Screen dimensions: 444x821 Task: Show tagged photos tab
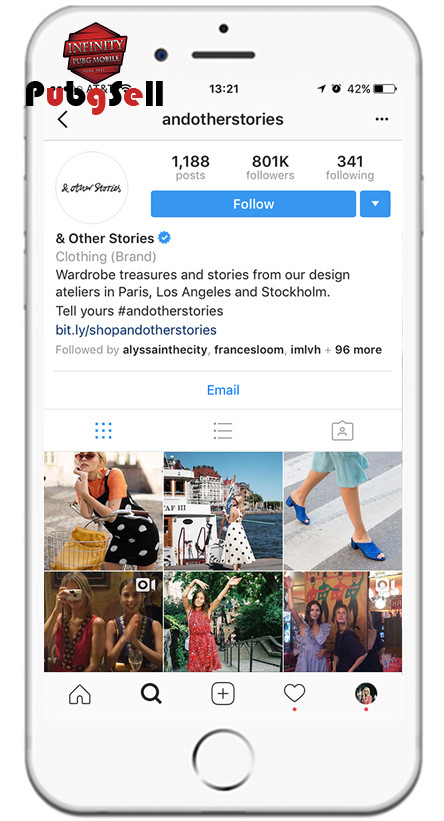(x=342, y=430)
